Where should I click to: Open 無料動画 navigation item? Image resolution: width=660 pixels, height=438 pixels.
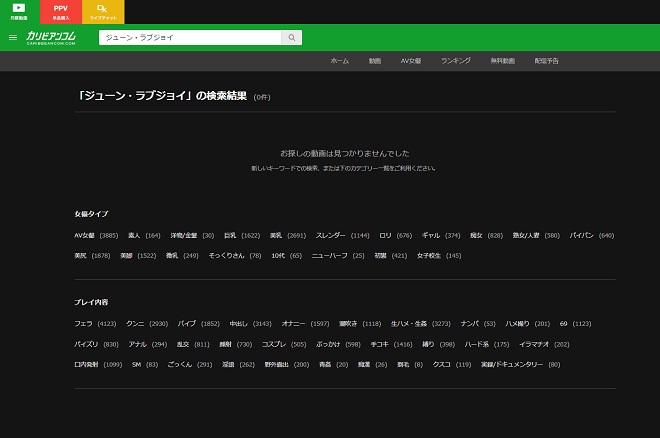(x=503, y=61)
